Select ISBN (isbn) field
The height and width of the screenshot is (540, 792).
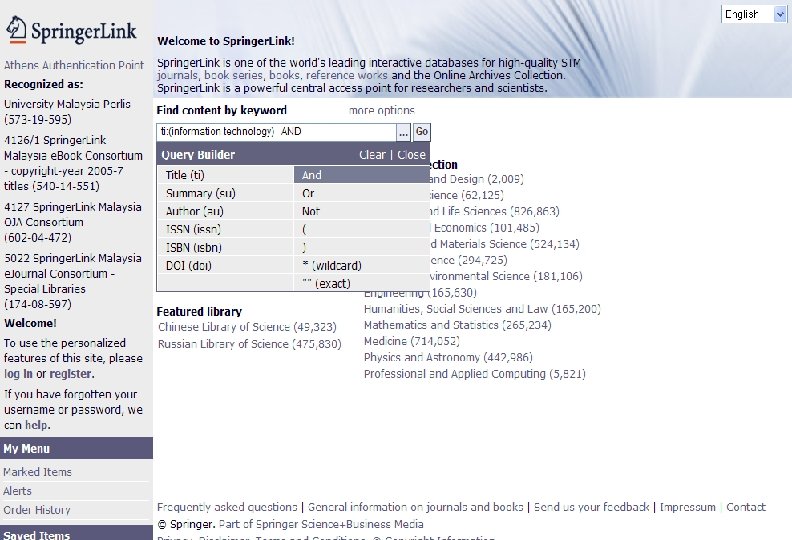click(x=225, y=248)
